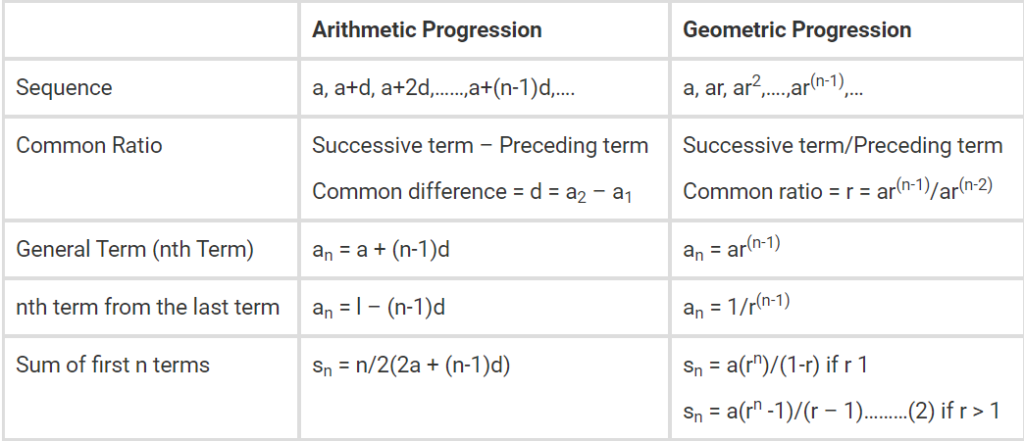Click the arithmetic sum sn = n/2(2a + (n-1)d)
1024x441 pixels.
coord(412,365)
